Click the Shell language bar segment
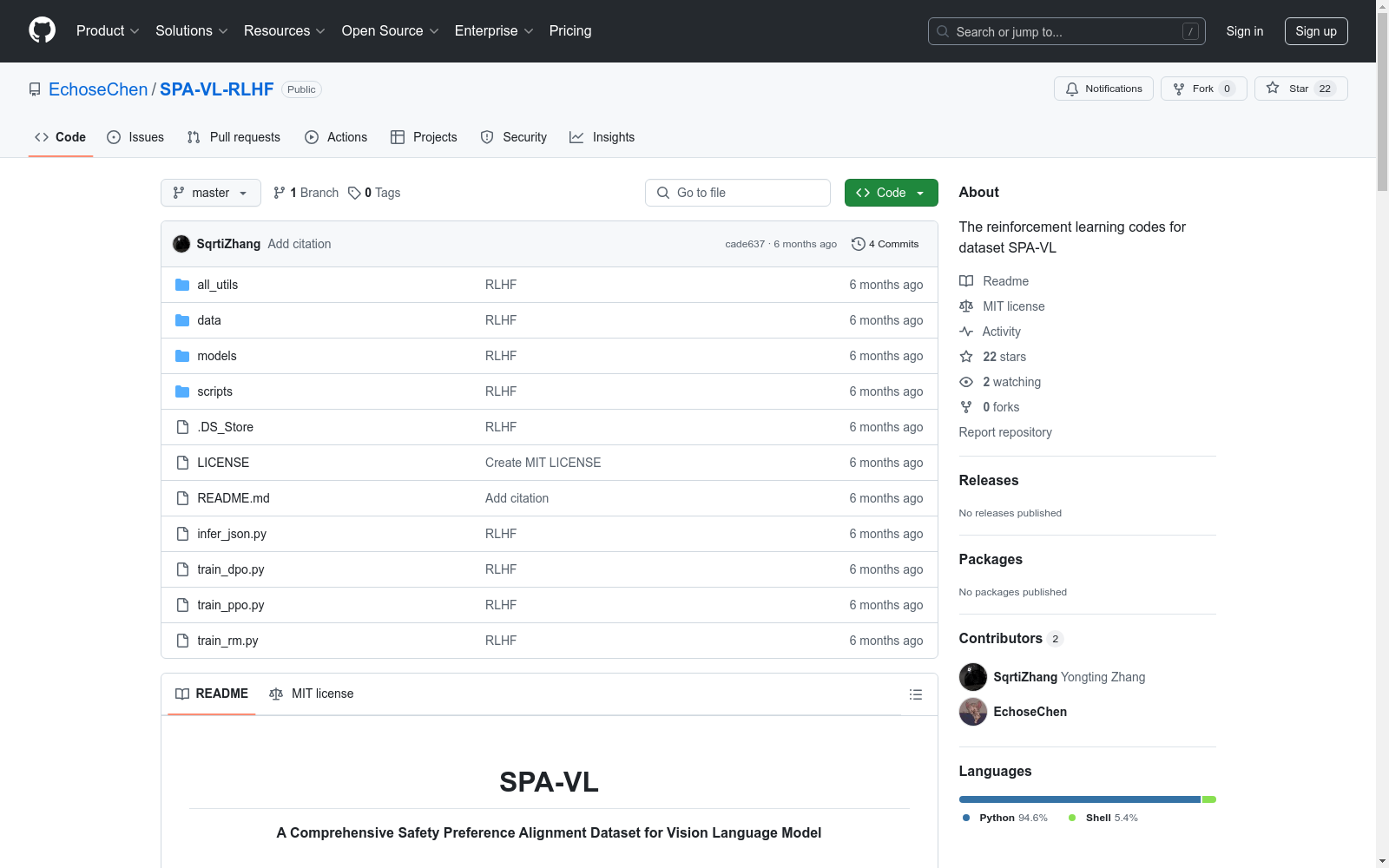 pyautogui.click(x=1209, y=799)
